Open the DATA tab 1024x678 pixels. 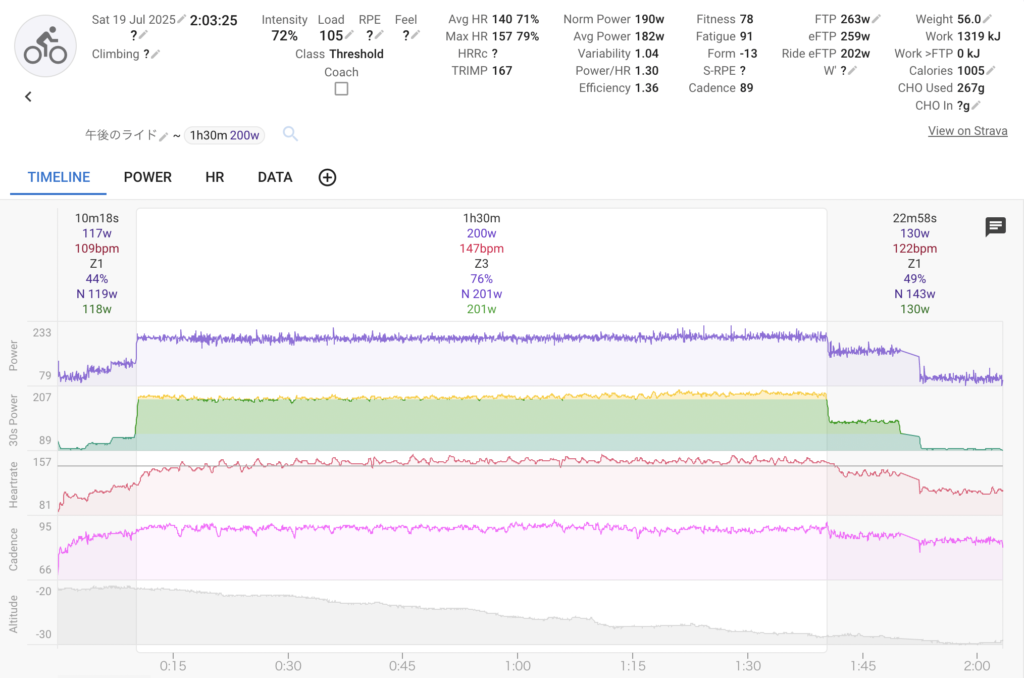[x=275, y=177]
